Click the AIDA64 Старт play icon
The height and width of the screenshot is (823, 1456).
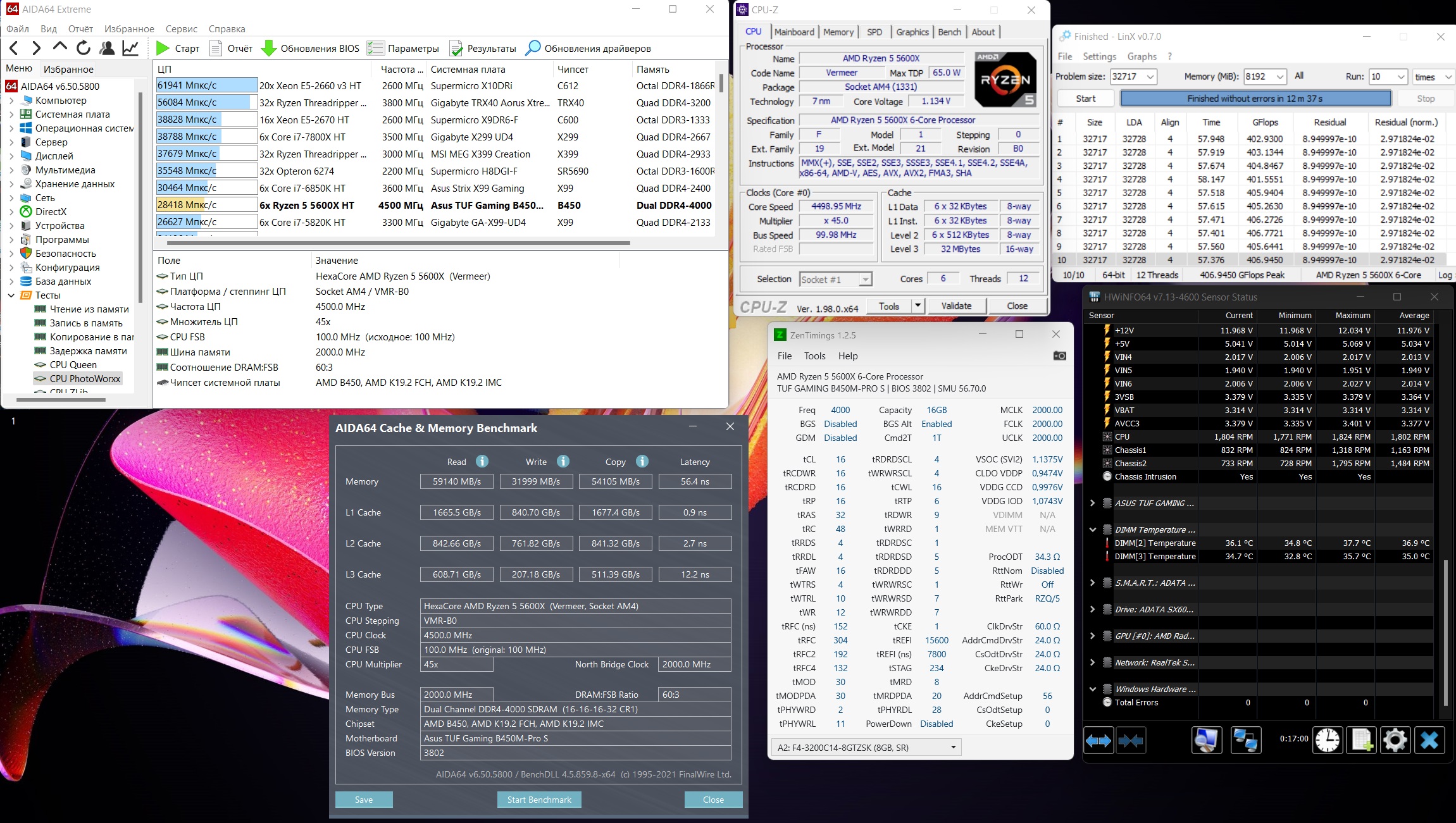click(x=163, y=48)
